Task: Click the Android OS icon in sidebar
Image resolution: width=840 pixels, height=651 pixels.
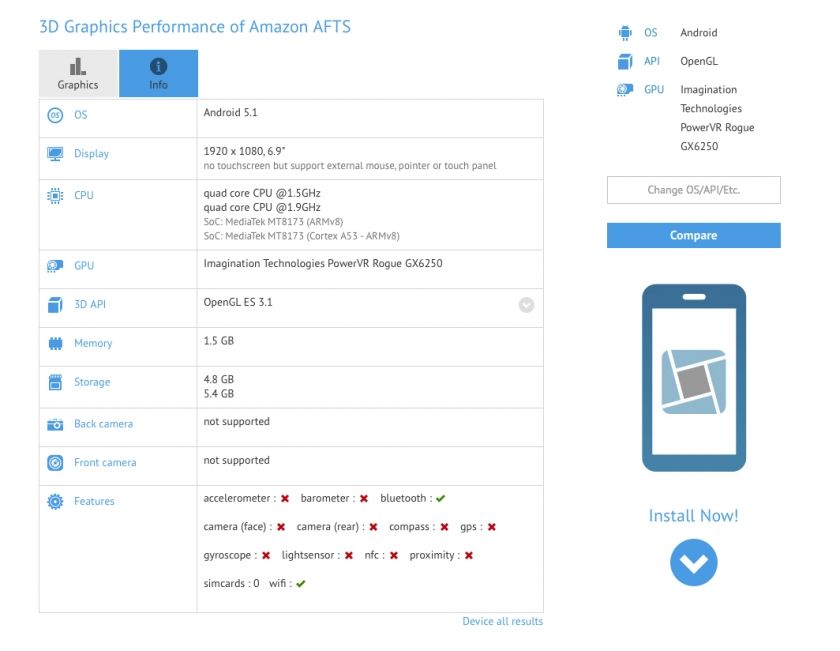Action: 625,33
